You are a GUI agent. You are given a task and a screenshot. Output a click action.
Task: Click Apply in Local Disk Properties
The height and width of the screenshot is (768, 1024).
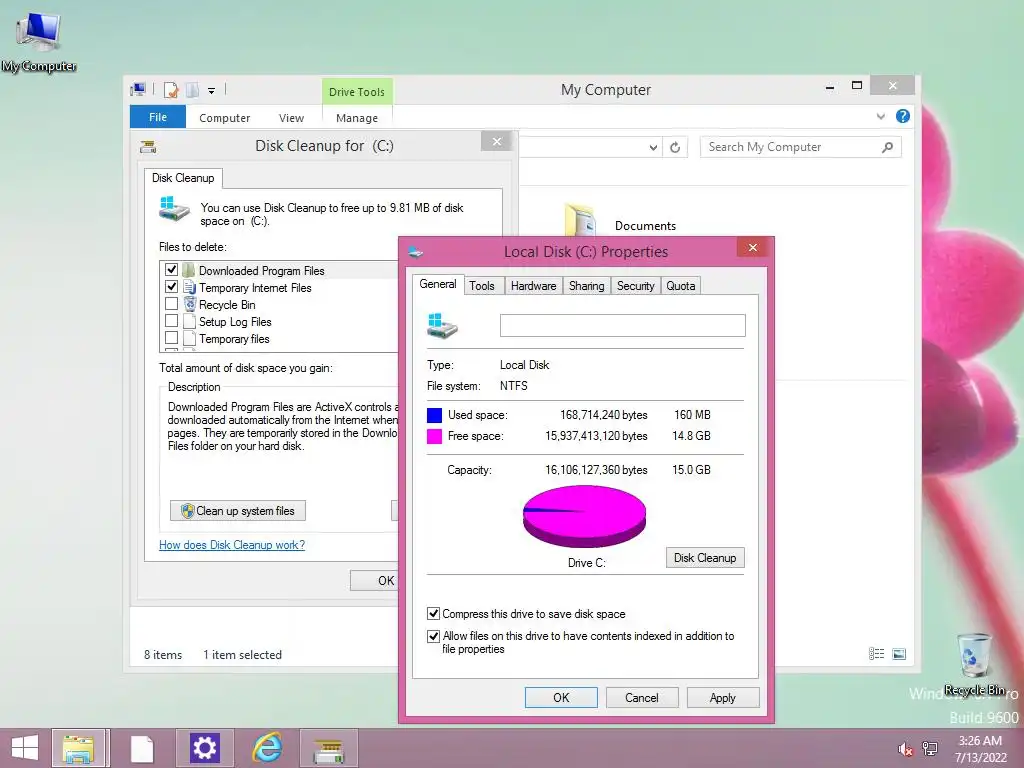point(723,697)
